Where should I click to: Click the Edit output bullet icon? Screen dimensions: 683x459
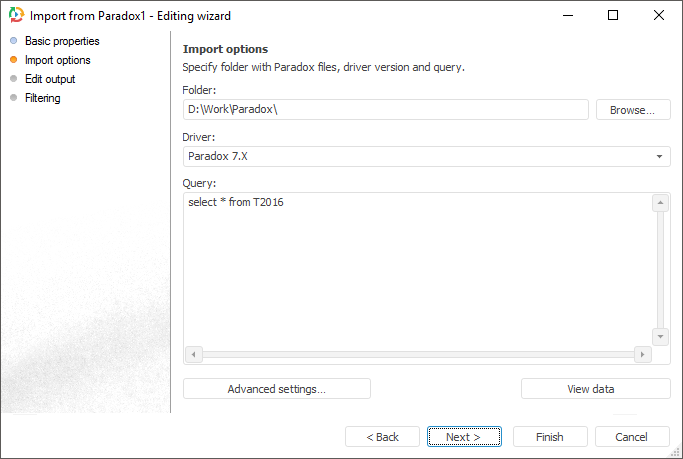[x=13, y=79]
